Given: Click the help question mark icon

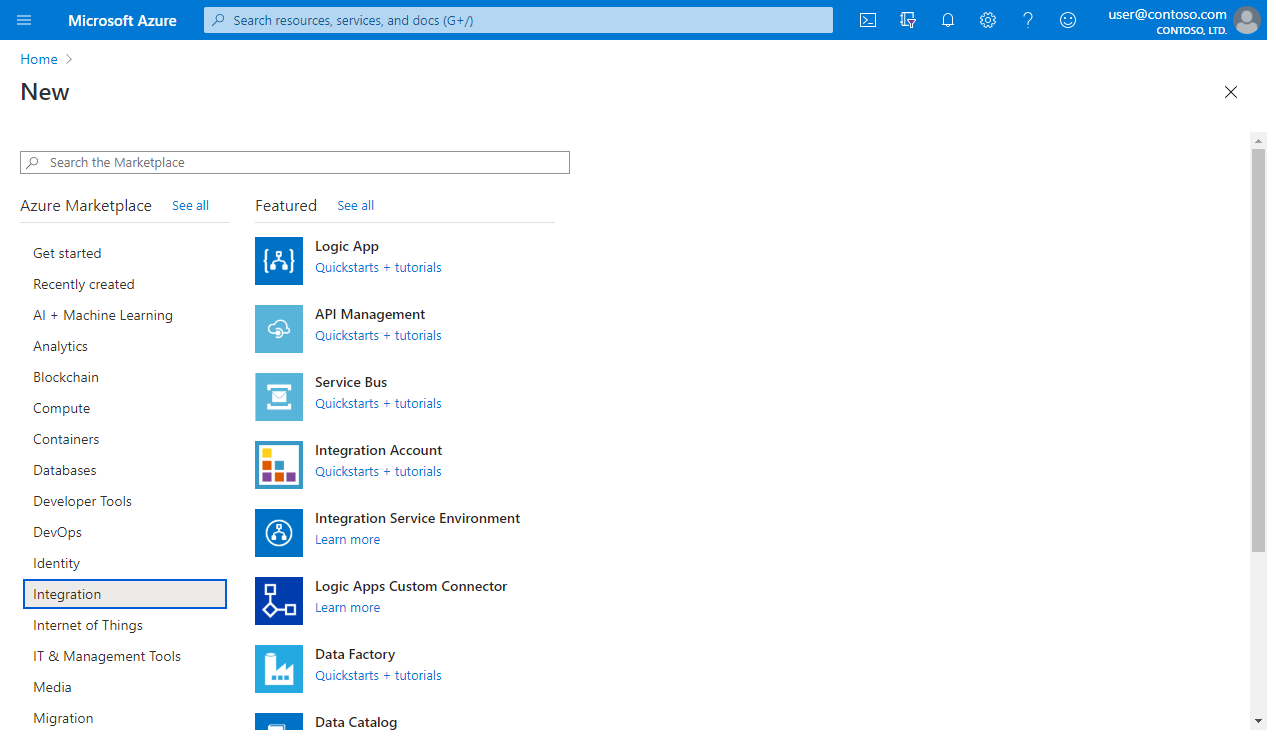Looking at the screenshot, I should point(1027,20).
